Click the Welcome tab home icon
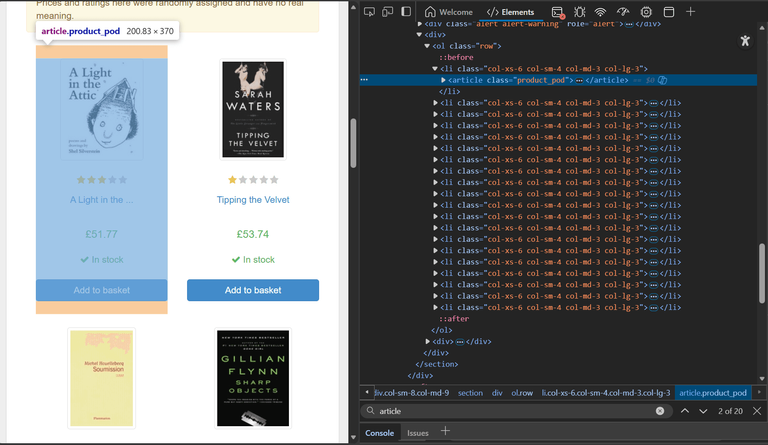 click(x=430, y=12)
